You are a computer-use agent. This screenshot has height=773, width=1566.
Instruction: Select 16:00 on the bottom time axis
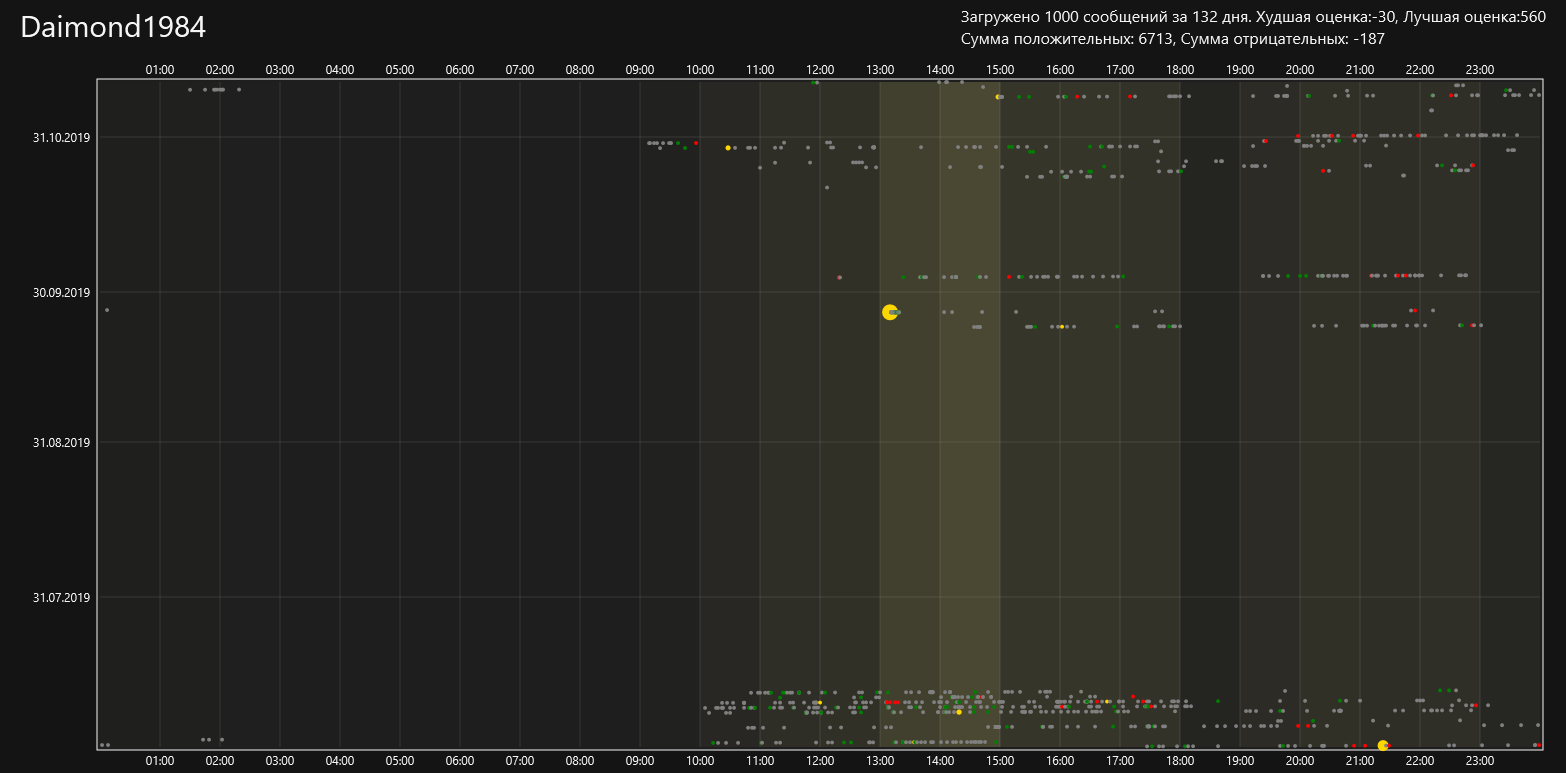point(1060,761)
